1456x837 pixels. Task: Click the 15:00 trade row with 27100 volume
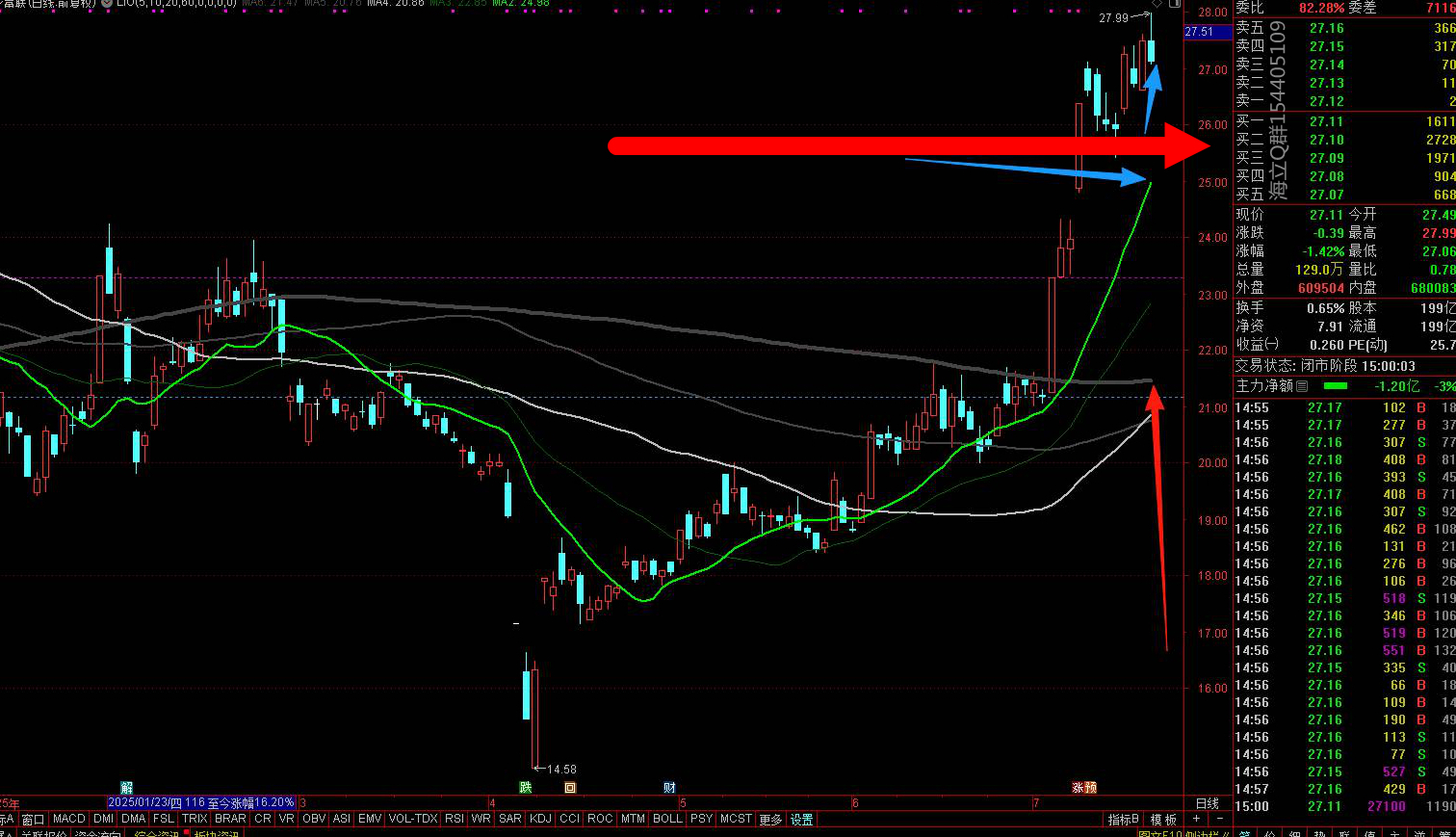tap(1345, 806)
